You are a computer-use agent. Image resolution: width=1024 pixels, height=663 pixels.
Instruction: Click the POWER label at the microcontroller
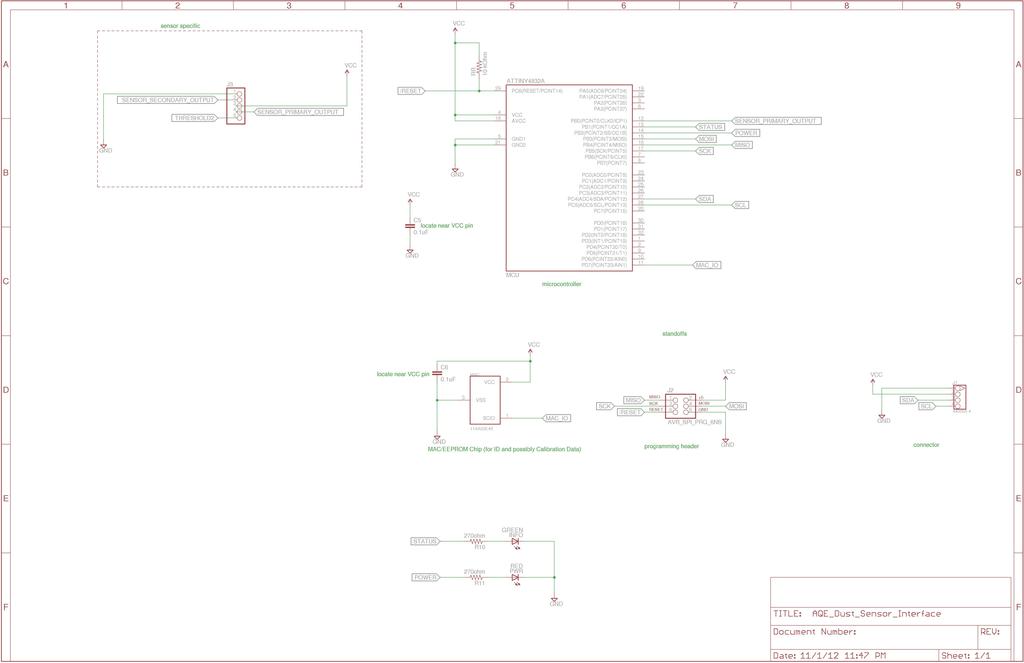click(745, 133)
